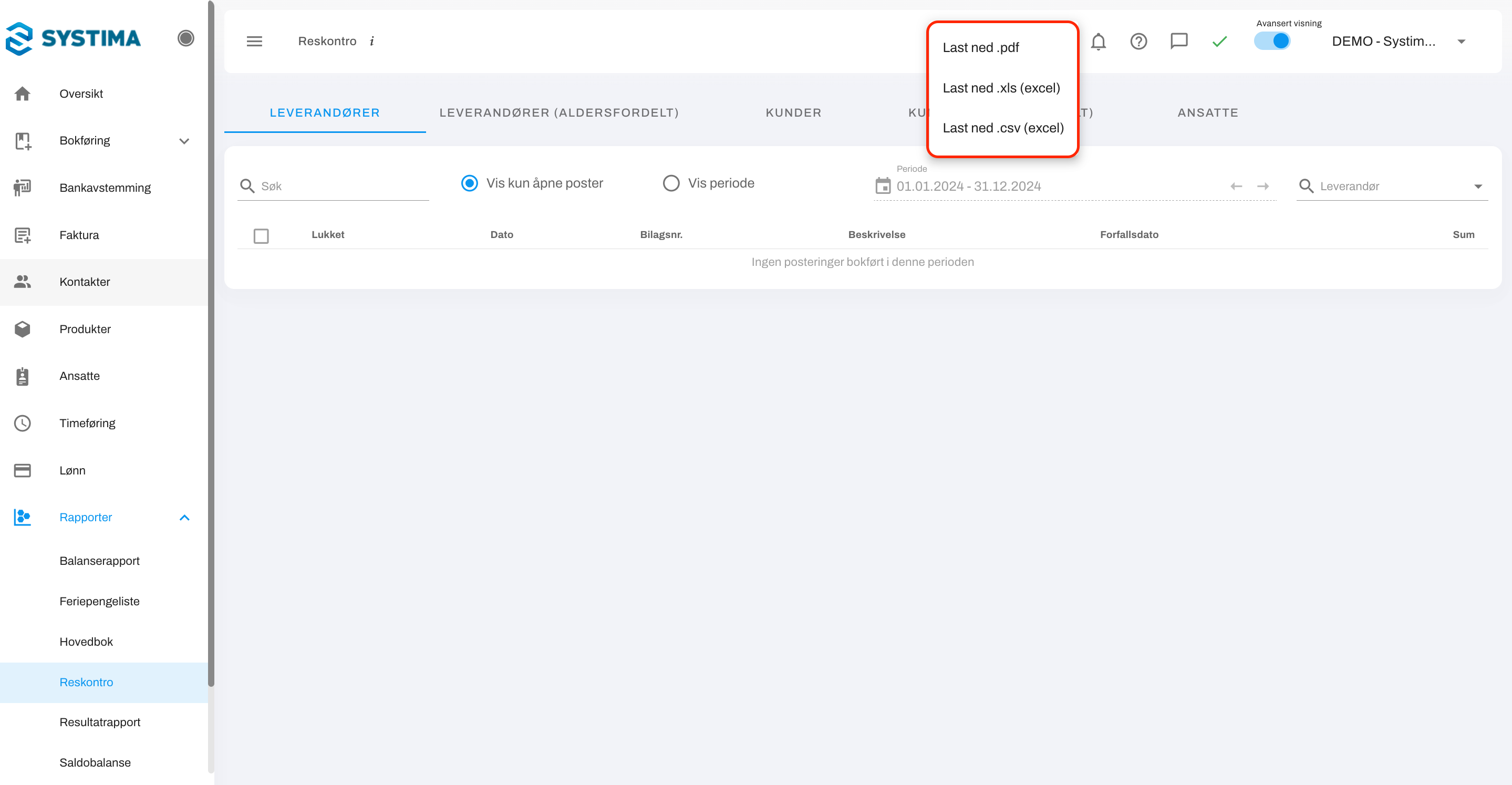Viewport: 1512px width, 785px height.
Task: Switch to the Kunder tab
Action: click(x=793, y=113)
